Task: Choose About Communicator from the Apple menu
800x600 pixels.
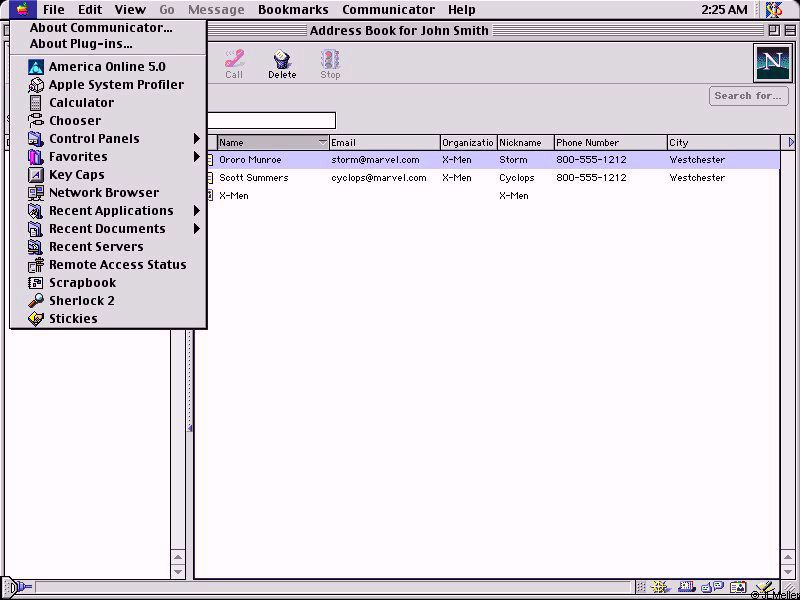Action: click(x=100, y=28)
